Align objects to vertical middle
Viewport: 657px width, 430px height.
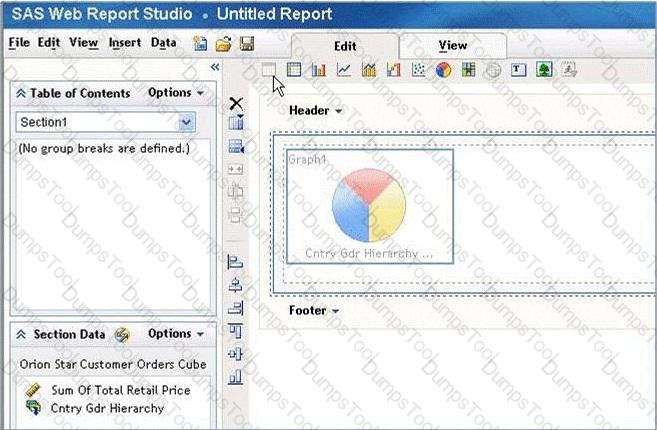[x=235, y=354]
